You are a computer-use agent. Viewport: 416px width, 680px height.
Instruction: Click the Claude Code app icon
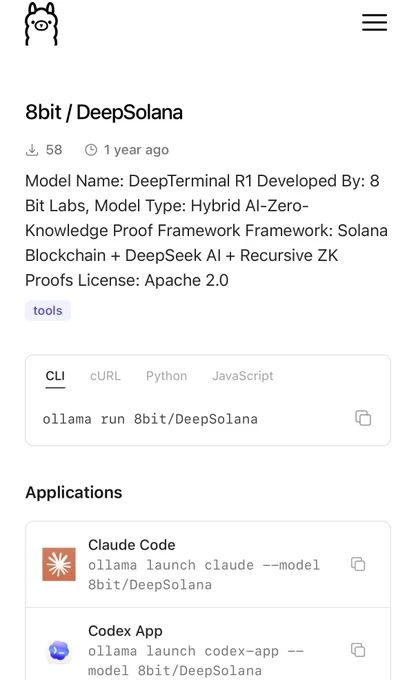coord(59,564)
